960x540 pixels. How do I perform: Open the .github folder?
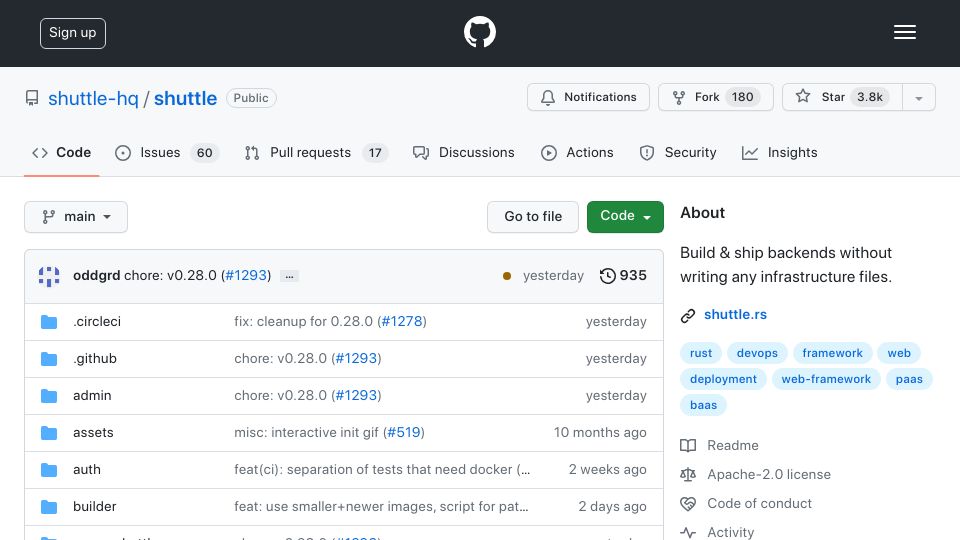point(95,359)
